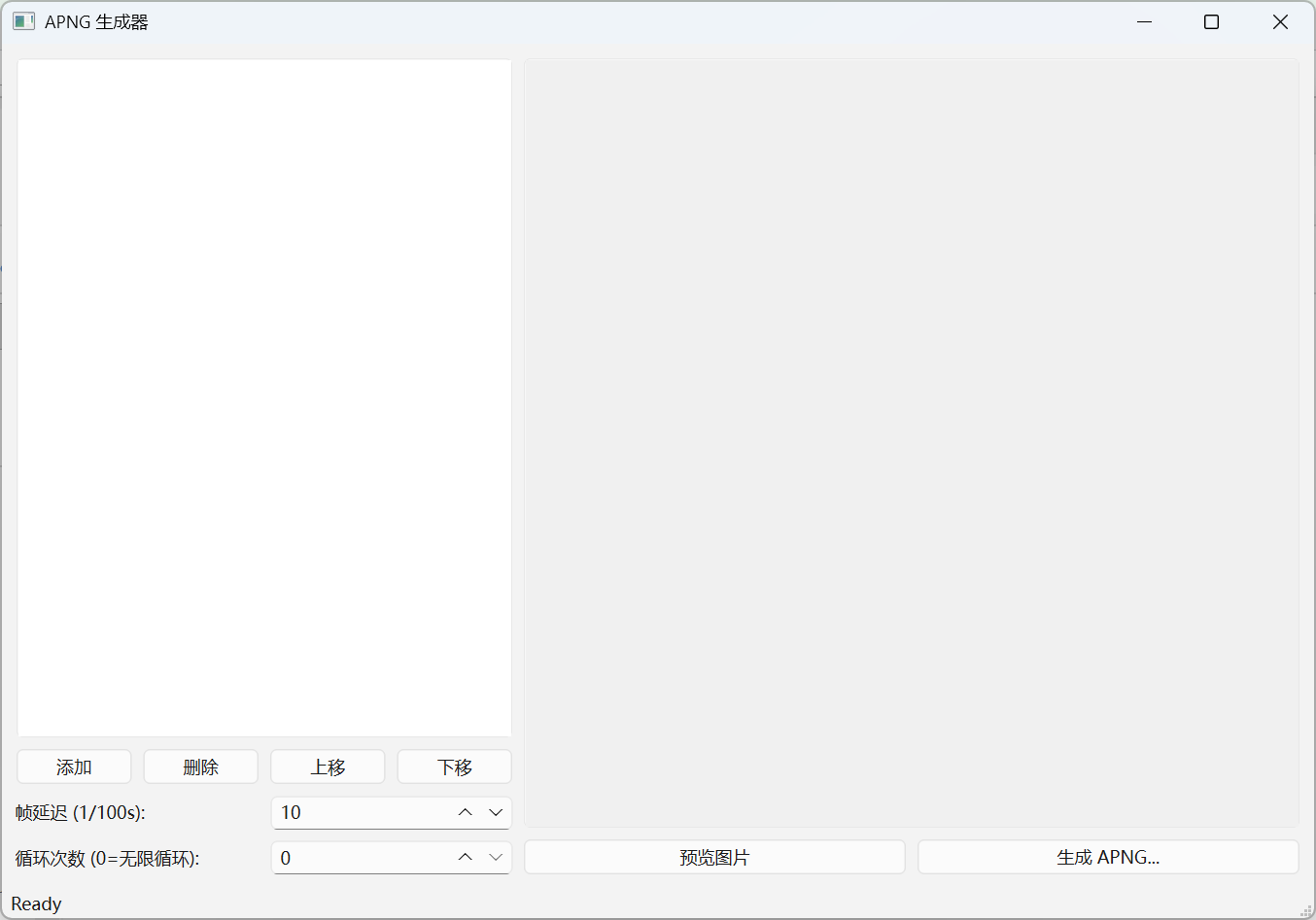Minimize the APNG 生成器 window

(x=1144, y=21)
